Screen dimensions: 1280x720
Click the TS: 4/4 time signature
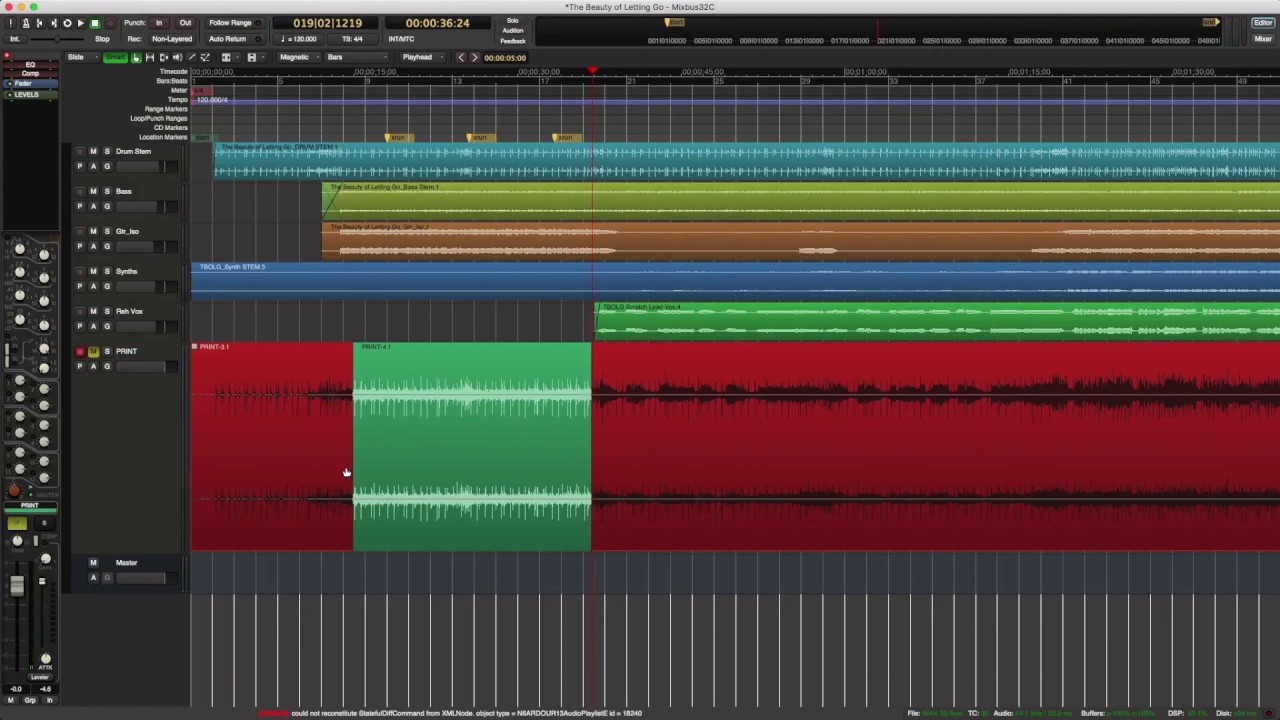click(x=352, y=39)
